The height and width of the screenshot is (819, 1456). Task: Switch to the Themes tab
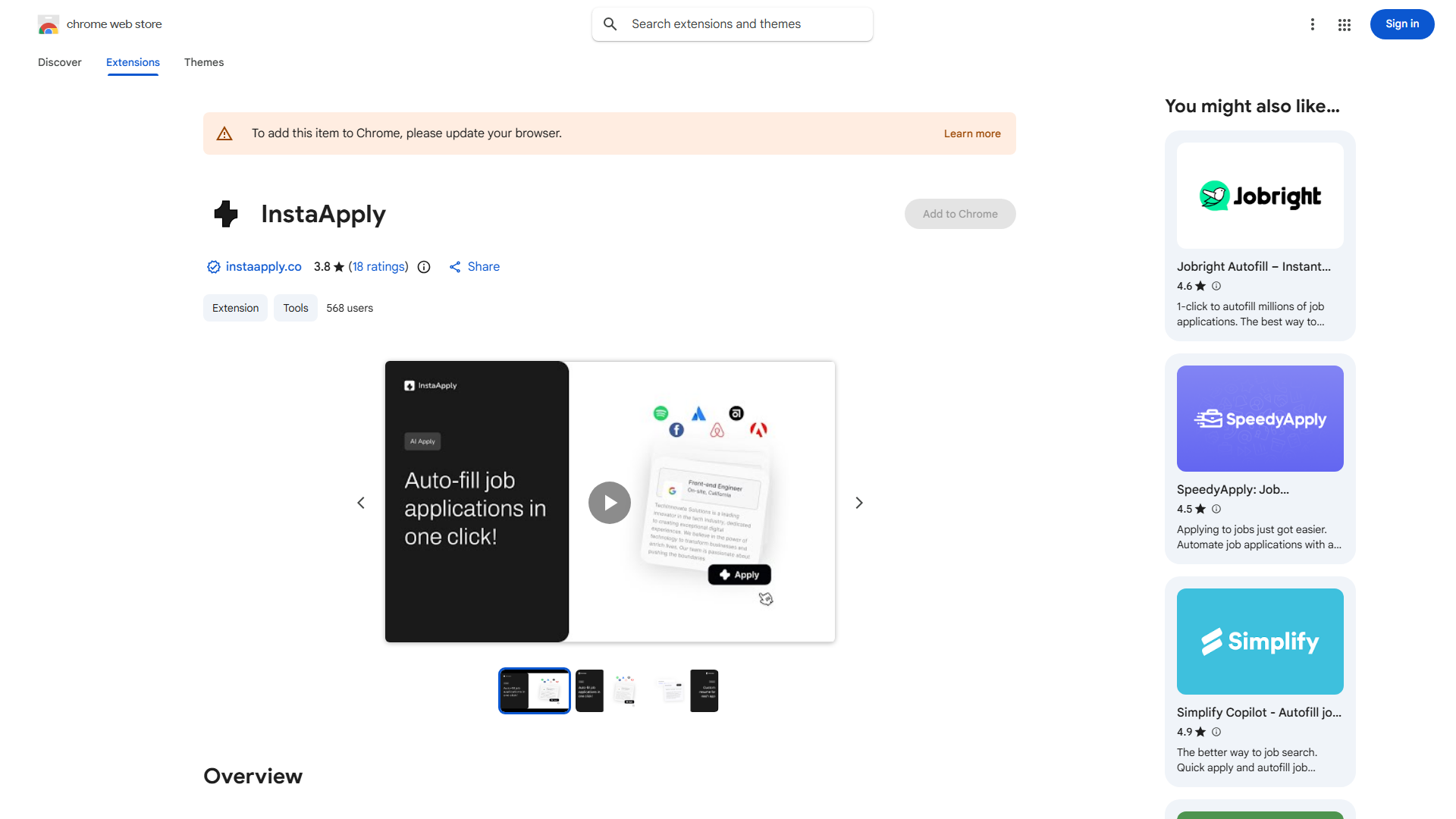203,62
